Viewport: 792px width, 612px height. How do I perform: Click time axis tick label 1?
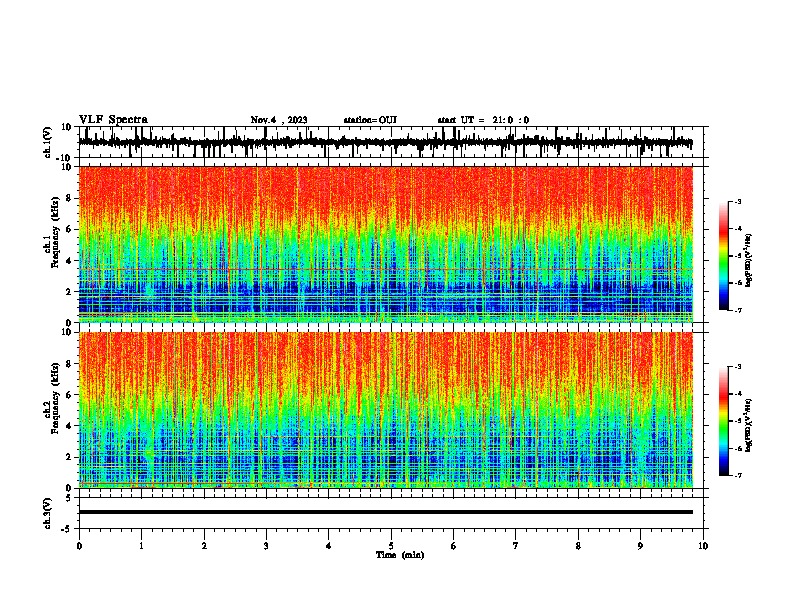click(141, 546)
